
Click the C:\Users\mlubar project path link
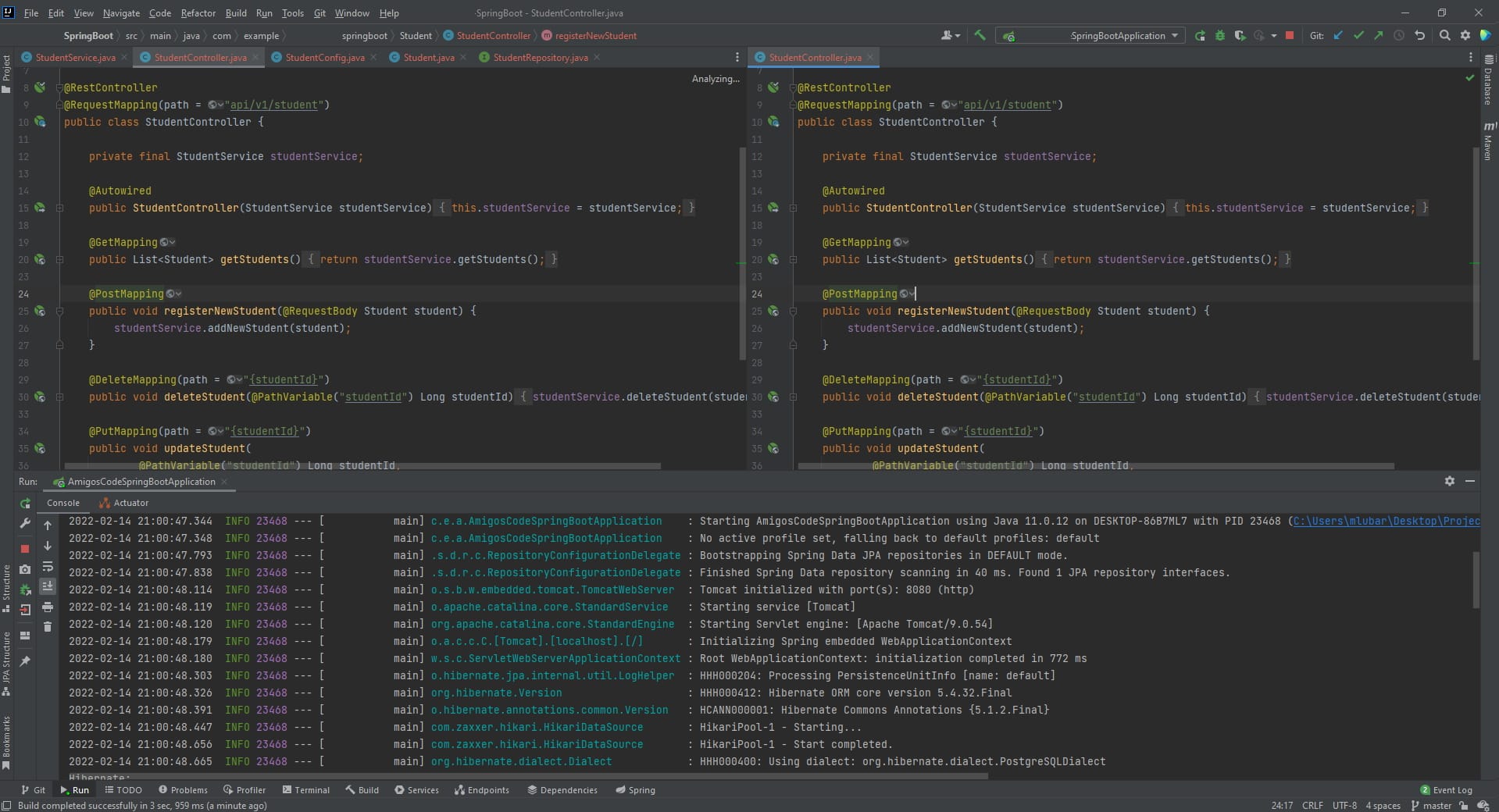pyautogui.click(x=1386, y=521)
